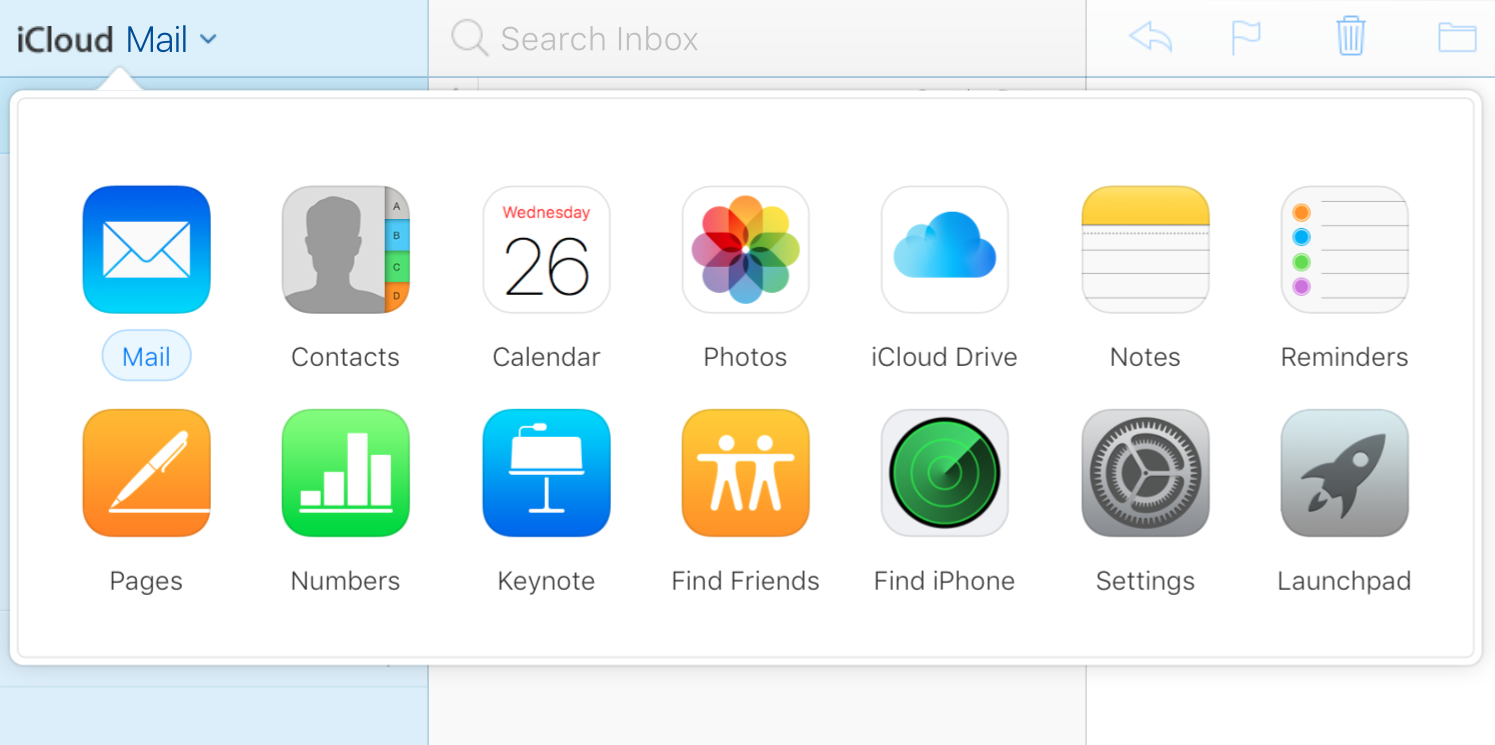Launch the Numbers app icon

(345, 473)
